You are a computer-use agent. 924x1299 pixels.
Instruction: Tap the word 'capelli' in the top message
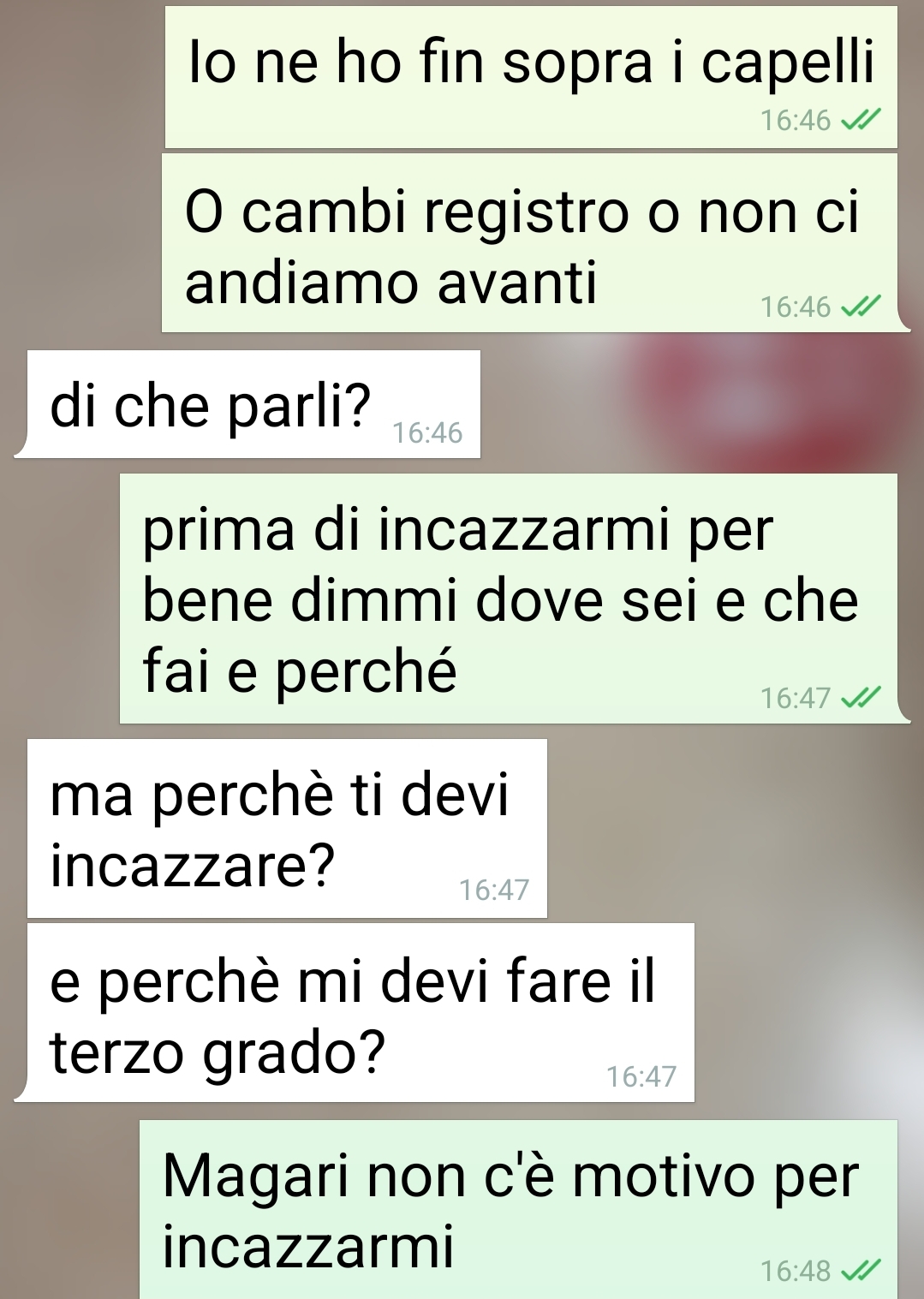coord(789,64)
